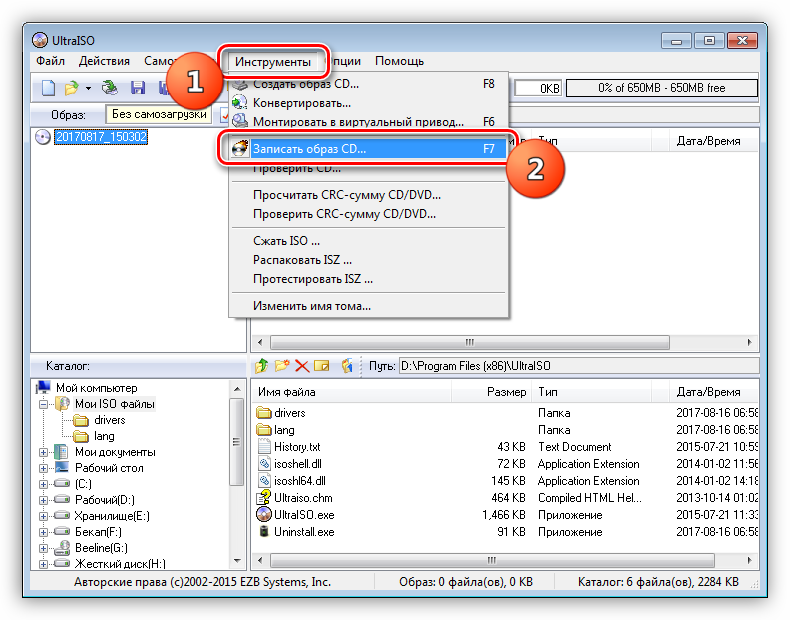Click the isoshl64.dll file icon
Image resolution: width=790 pixels, height=620 pixels.
[264, 480]
